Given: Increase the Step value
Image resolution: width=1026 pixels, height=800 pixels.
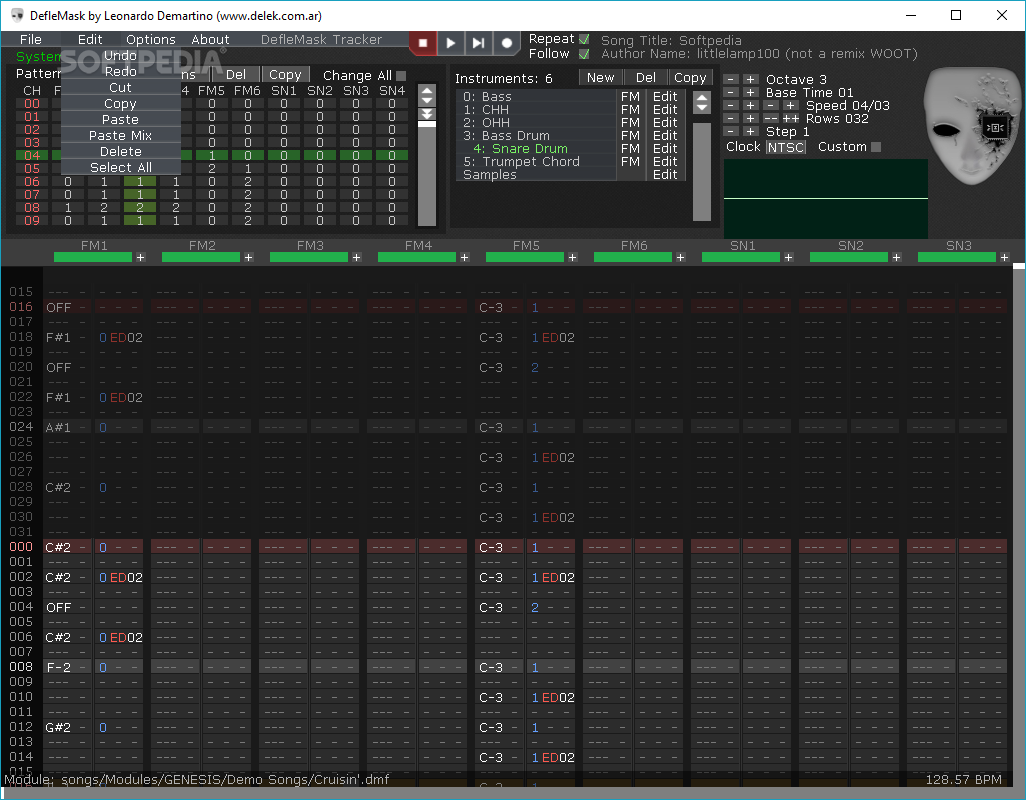Looking at the screenshot, I should [751, 131].
